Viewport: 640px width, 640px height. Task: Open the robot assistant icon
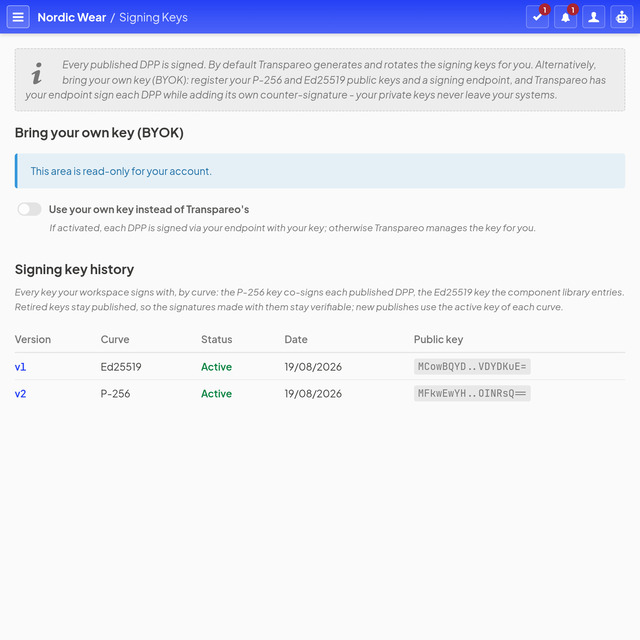pos(622,17)
